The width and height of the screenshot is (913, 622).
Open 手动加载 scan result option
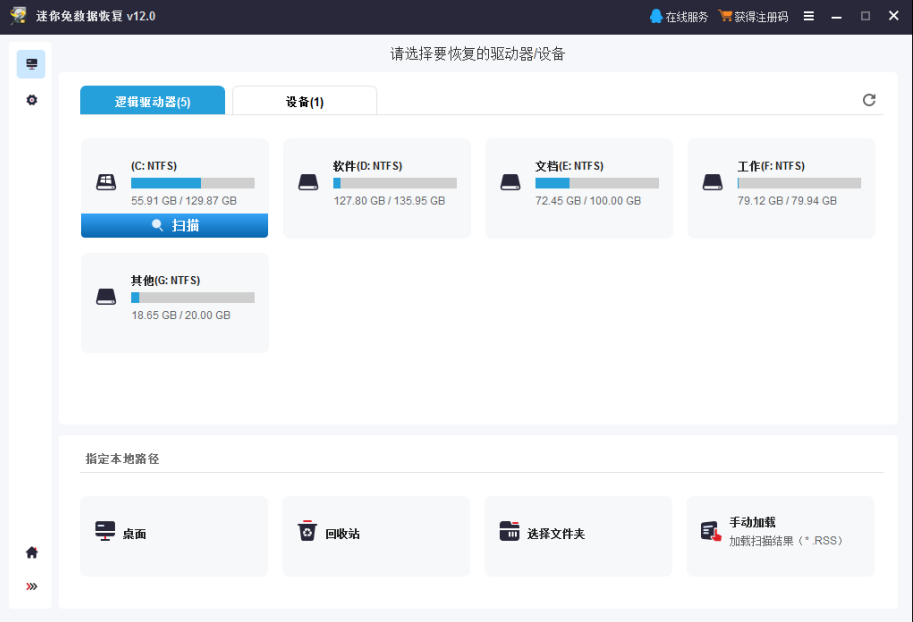(x=780, y=536)
